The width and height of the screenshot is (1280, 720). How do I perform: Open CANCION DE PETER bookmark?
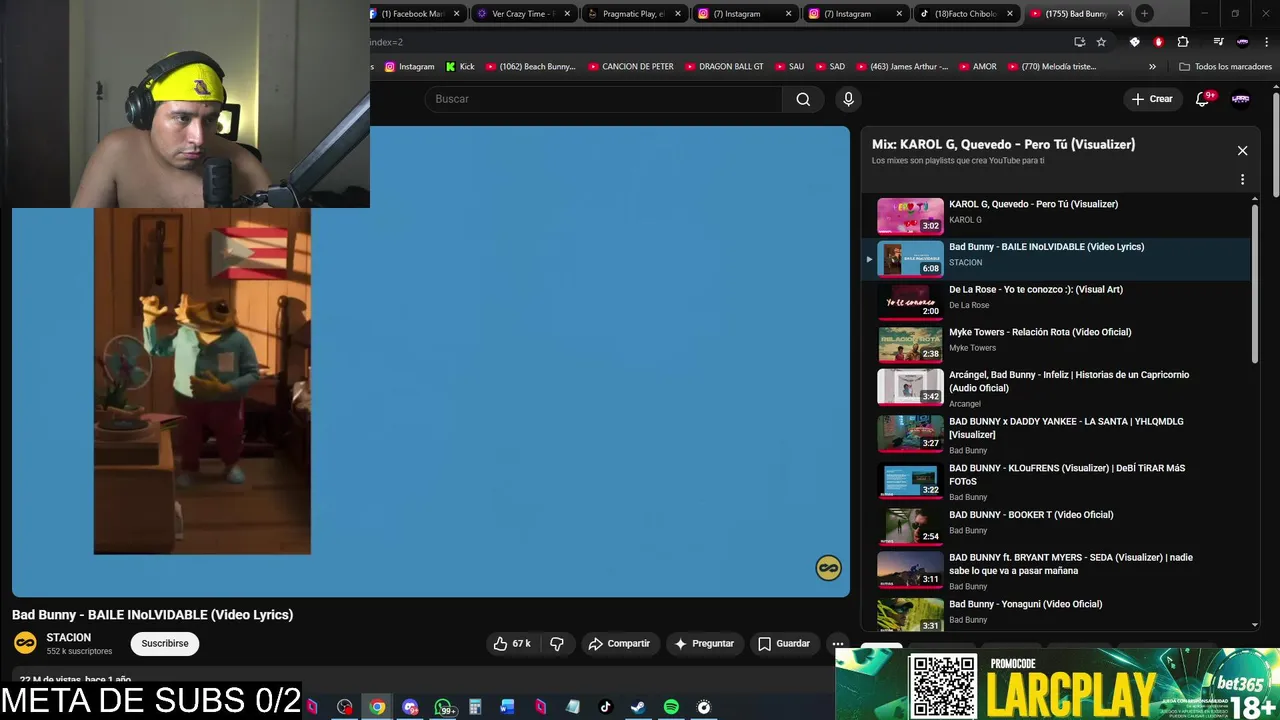(630, 67)
